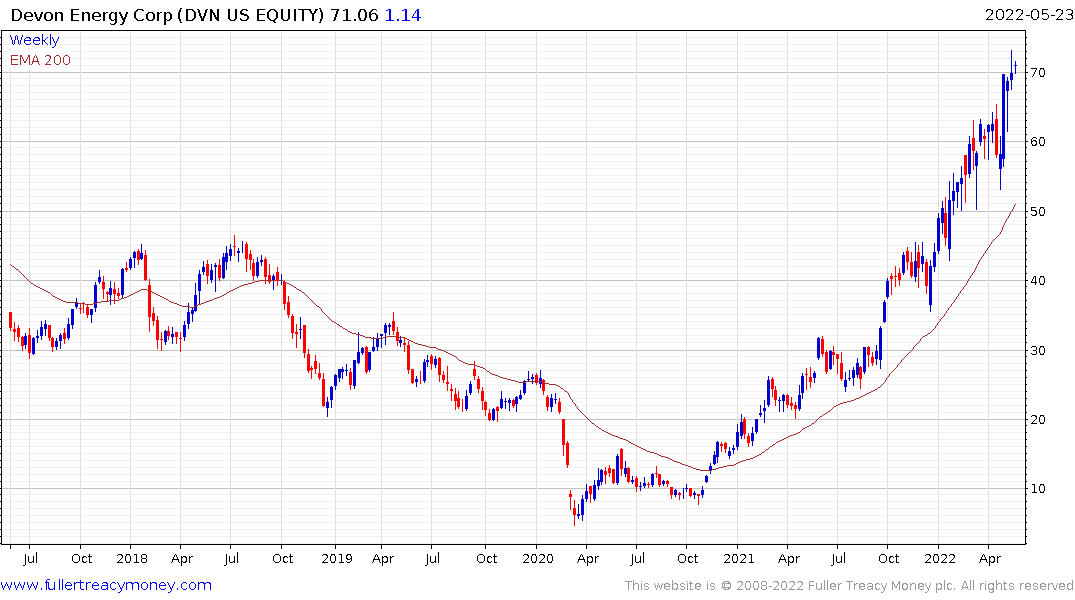Viewport: 1075px width, 600px height.
Task: Click the date 2022-05-23
Action: click(1029, 15)
